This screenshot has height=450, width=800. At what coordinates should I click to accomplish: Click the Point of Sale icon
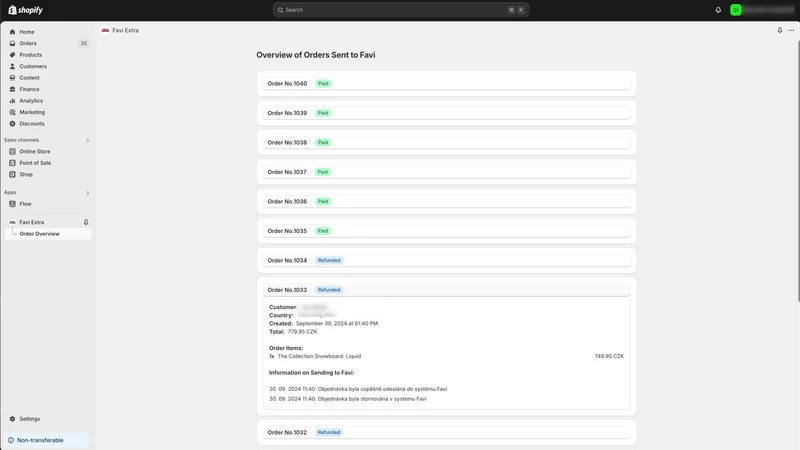pyautogui.click(x=12, y=163)
